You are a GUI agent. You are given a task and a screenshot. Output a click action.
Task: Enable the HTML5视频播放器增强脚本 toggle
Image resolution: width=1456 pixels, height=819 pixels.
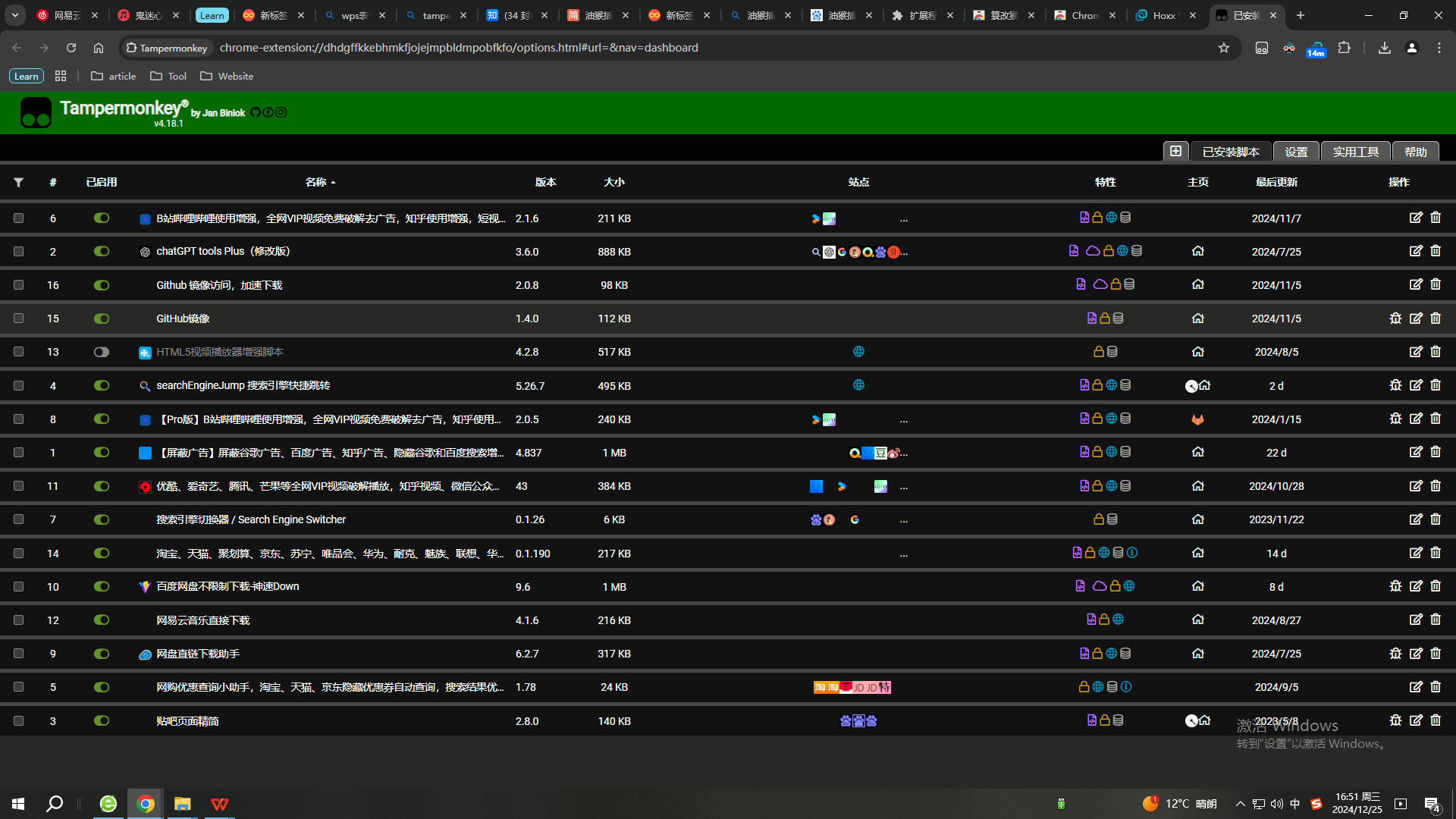101,352
